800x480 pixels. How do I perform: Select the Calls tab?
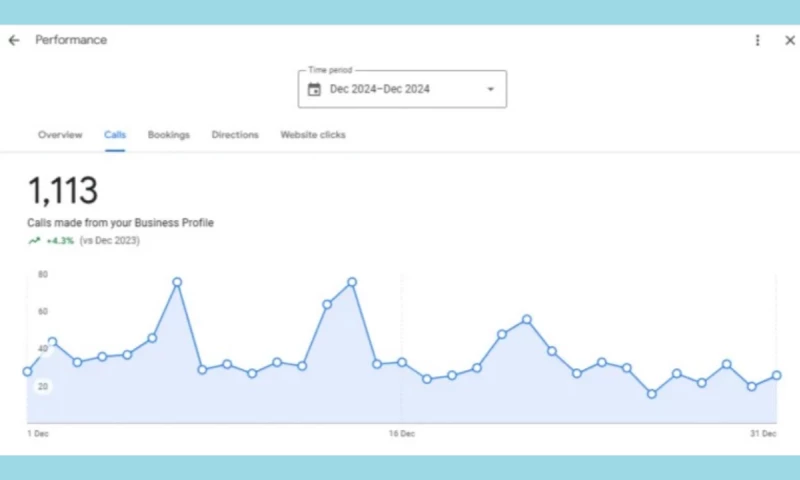click(115, 135)
